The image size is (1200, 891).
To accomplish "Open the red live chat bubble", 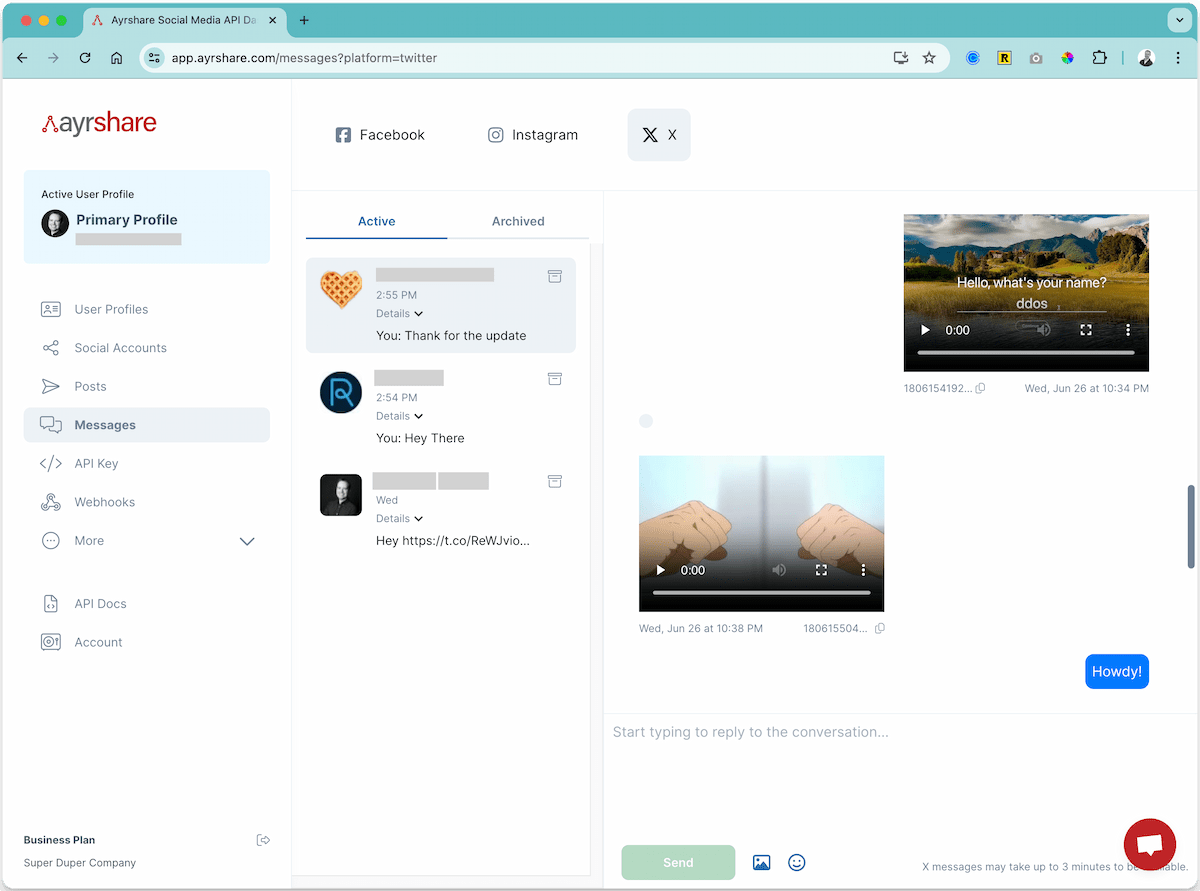I will (1149, 845).
